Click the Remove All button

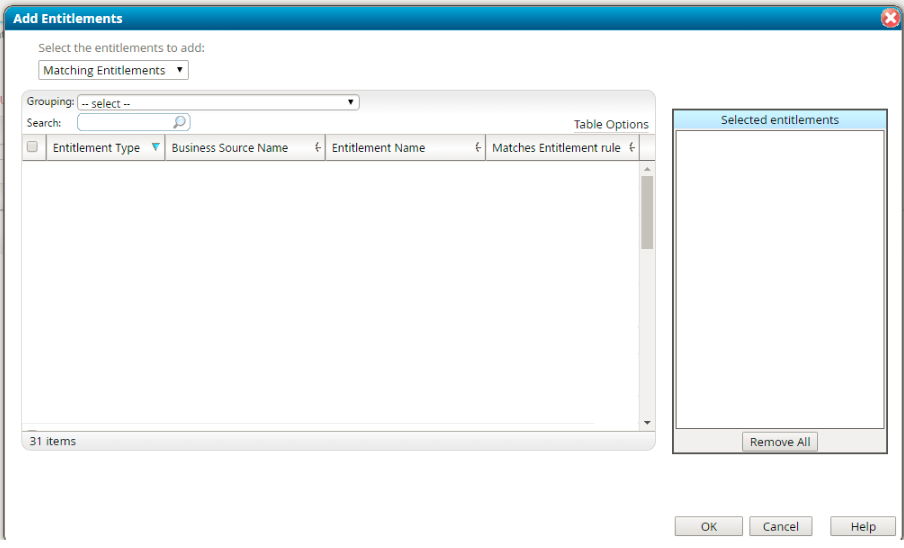pos(779,442)
